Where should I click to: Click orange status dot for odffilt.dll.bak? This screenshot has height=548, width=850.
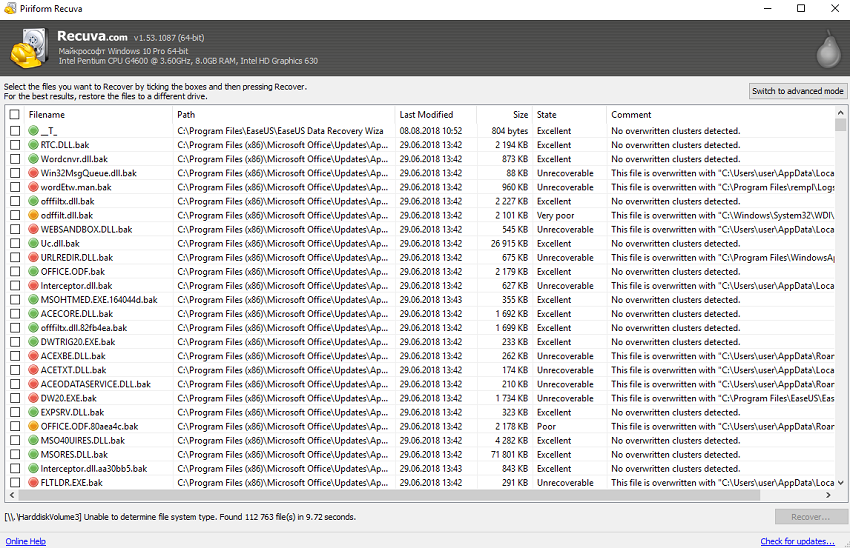tap(34, 215)
